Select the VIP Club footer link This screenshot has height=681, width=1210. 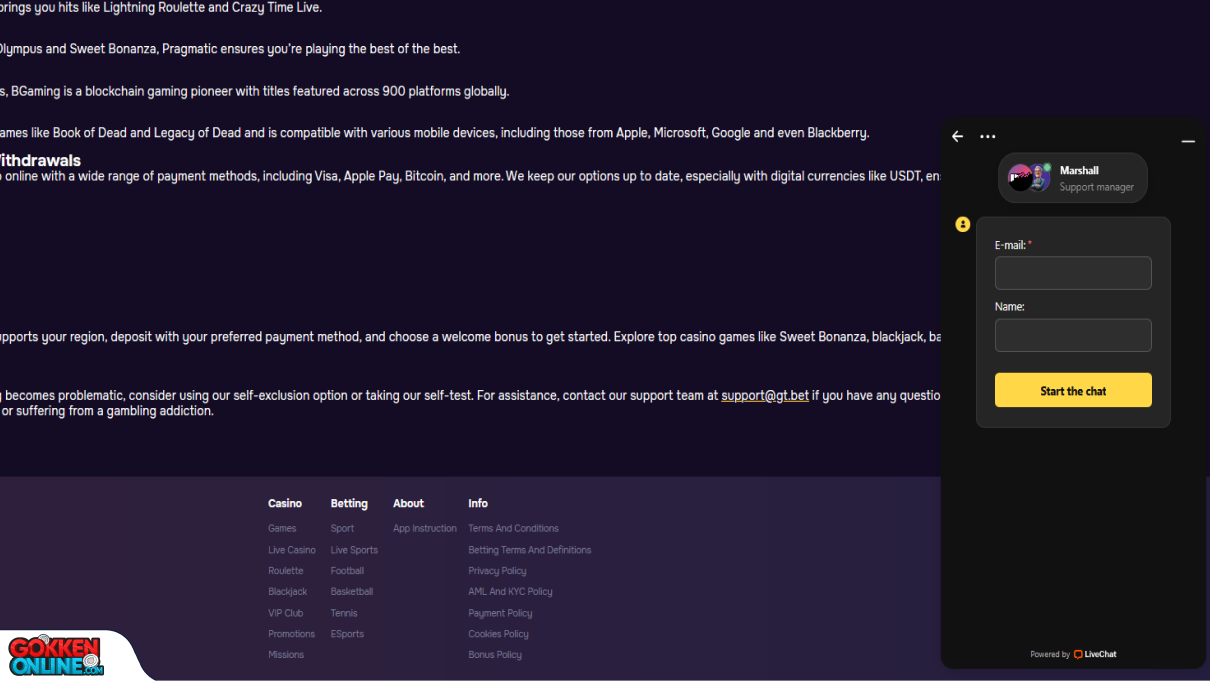point(285,613)
